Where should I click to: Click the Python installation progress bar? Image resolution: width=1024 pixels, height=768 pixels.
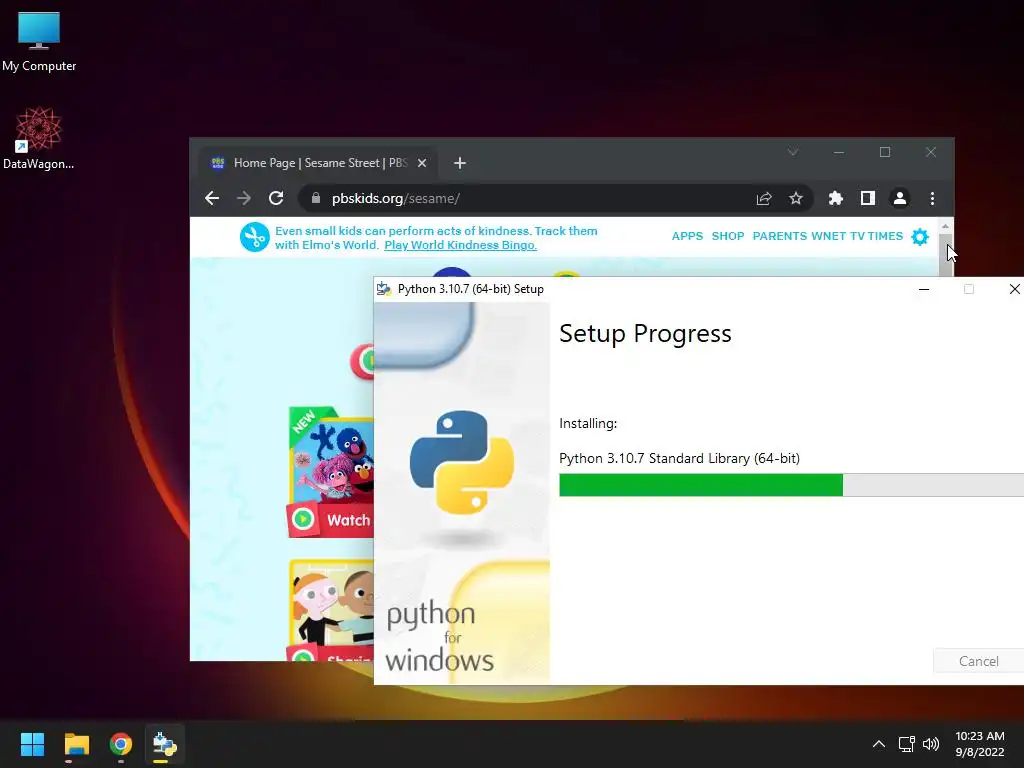[x=792, y=485]
